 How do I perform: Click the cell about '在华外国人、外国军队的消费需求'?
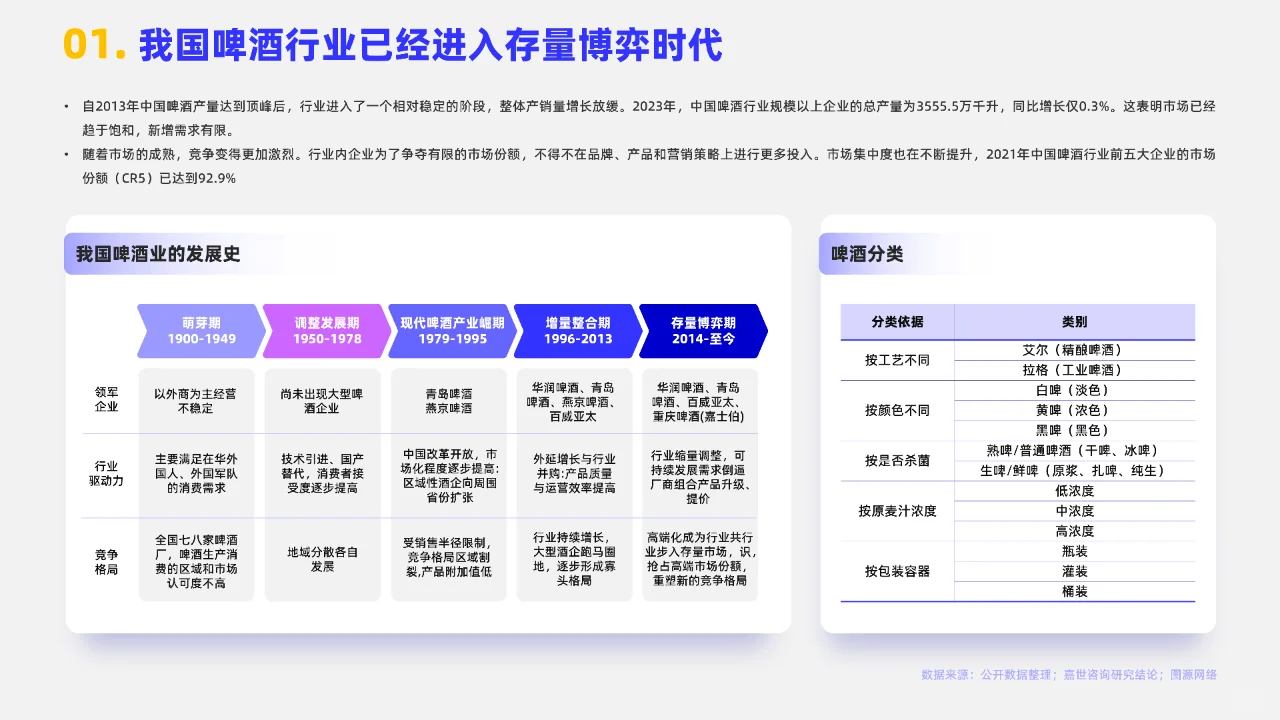[196, 474]
